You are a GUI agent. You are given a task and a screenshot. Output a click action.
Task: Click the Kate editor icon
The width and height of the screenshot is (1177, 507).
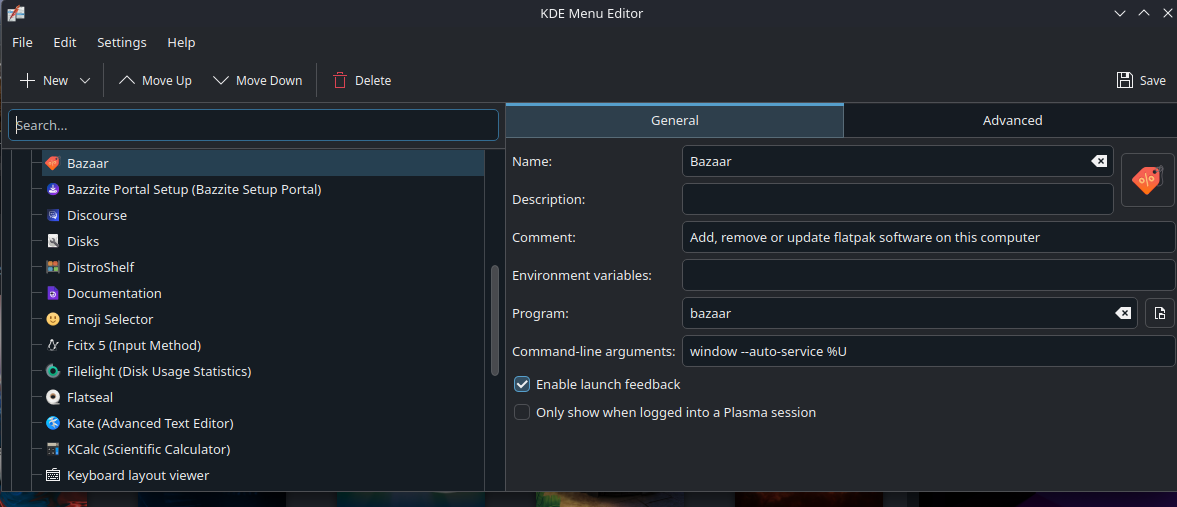point(53,424)
